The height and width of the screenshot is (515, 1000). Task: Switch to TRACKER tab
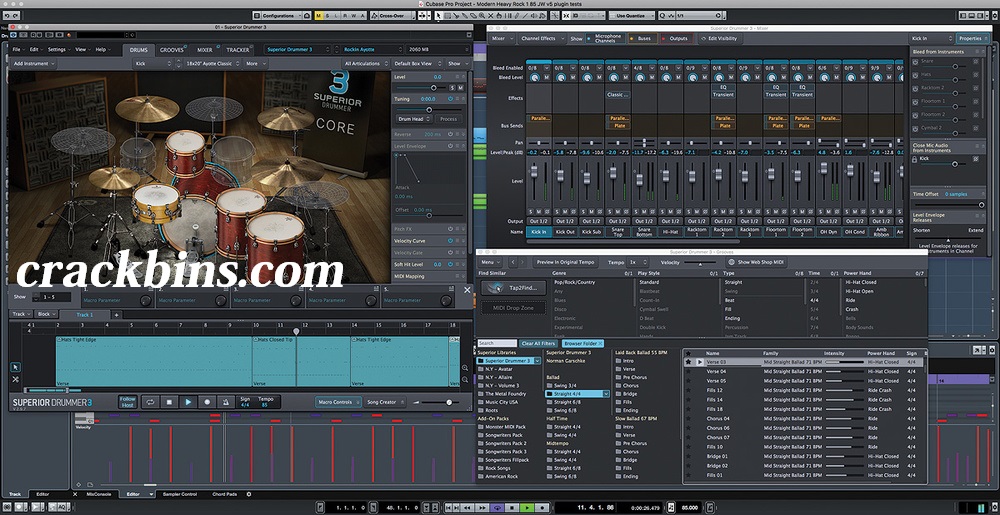tap(238, 50)
